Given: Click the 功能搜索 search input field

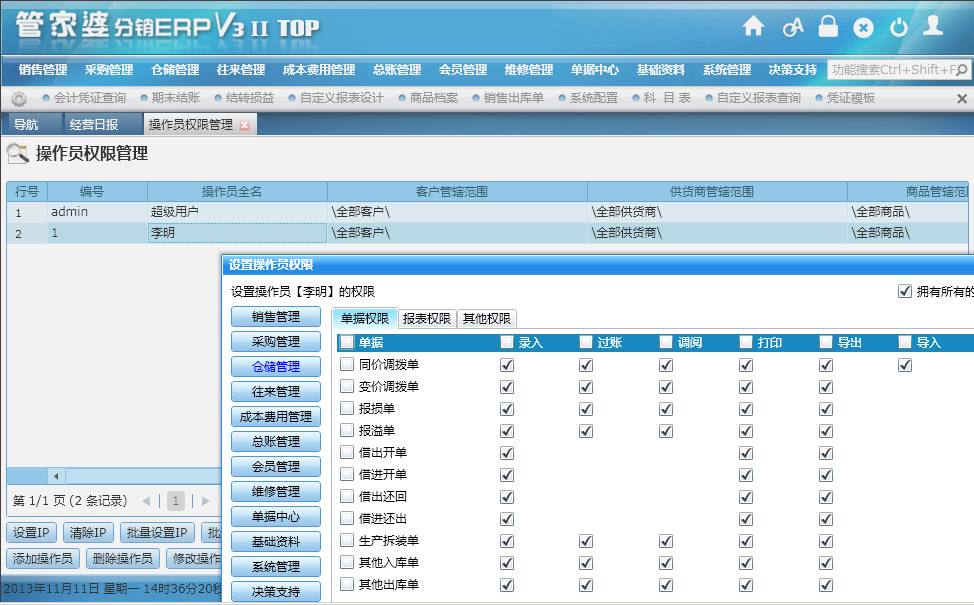Looking at the screenshot, I should (892, 70).
